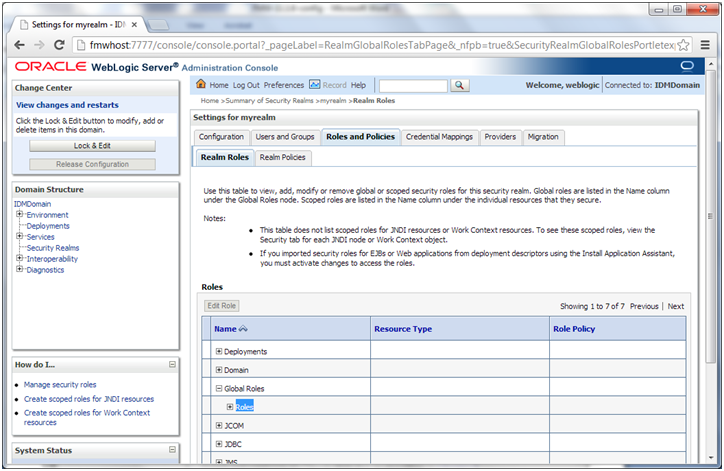
Task: Bookmark this page with the star icon
Action: coord(683,45)
